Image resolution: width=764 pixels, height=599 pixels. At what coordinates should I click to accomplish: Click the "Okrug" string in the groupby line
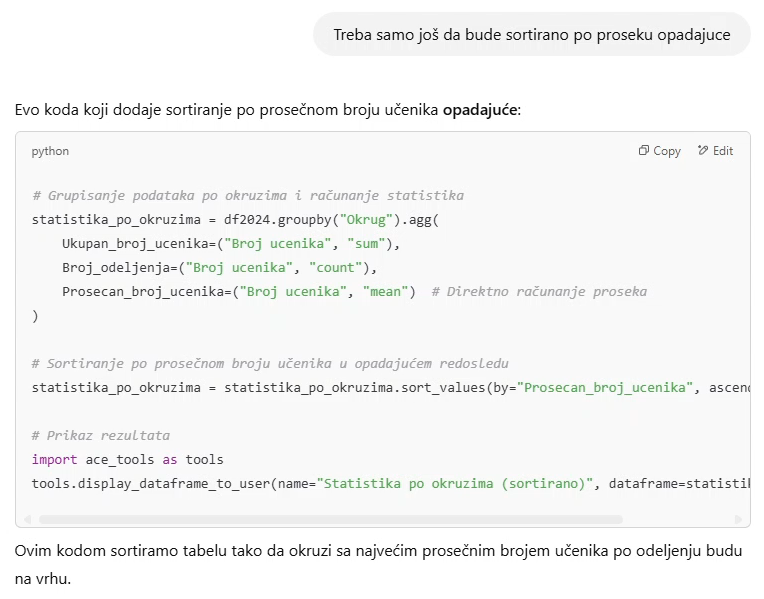click(x=366, y=220)
